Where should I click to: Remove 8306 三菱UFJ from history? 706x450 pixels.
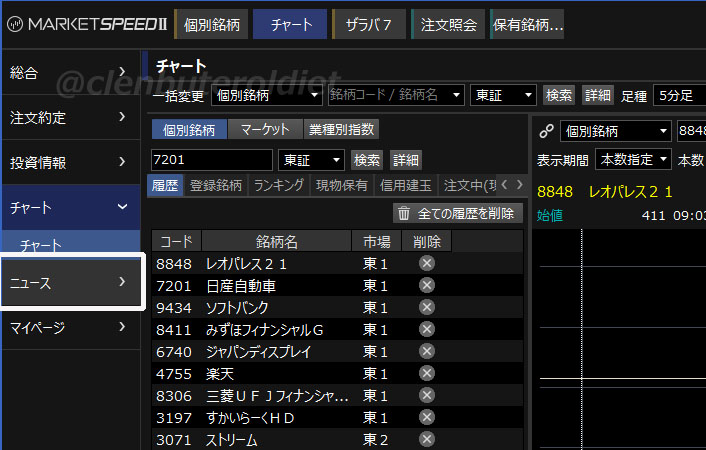426,395
